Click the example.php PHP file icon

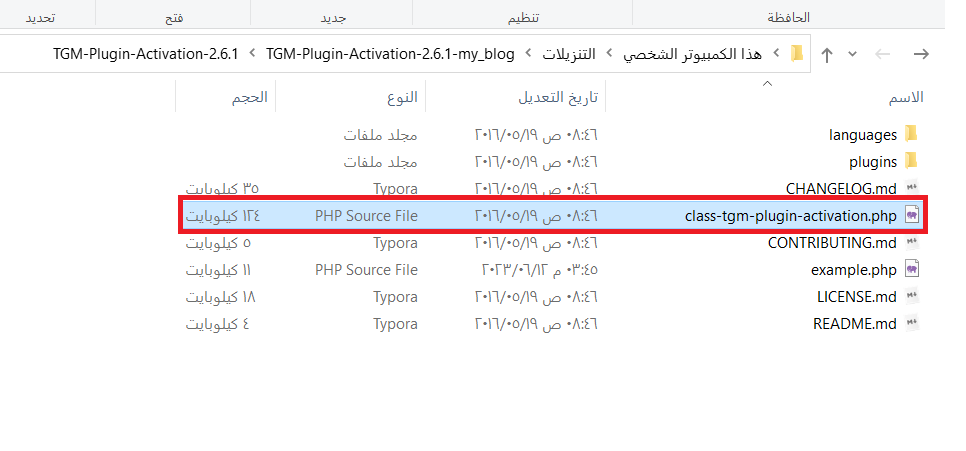(911, 270)
